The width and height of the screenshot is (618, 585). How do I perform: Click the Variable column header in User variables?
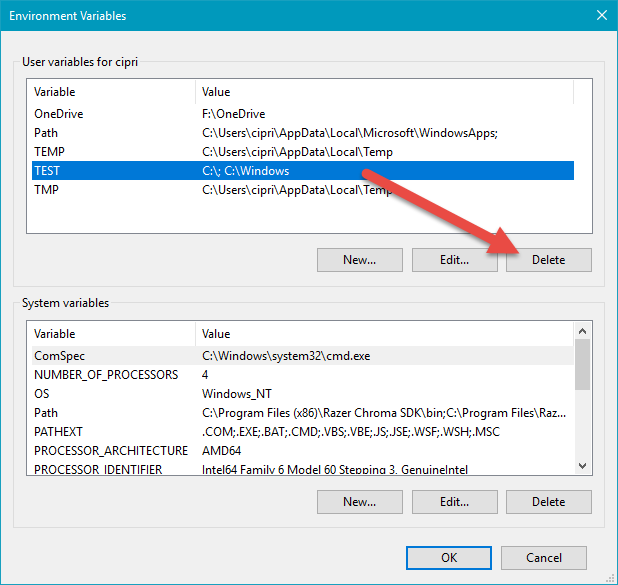pos(114,92)
